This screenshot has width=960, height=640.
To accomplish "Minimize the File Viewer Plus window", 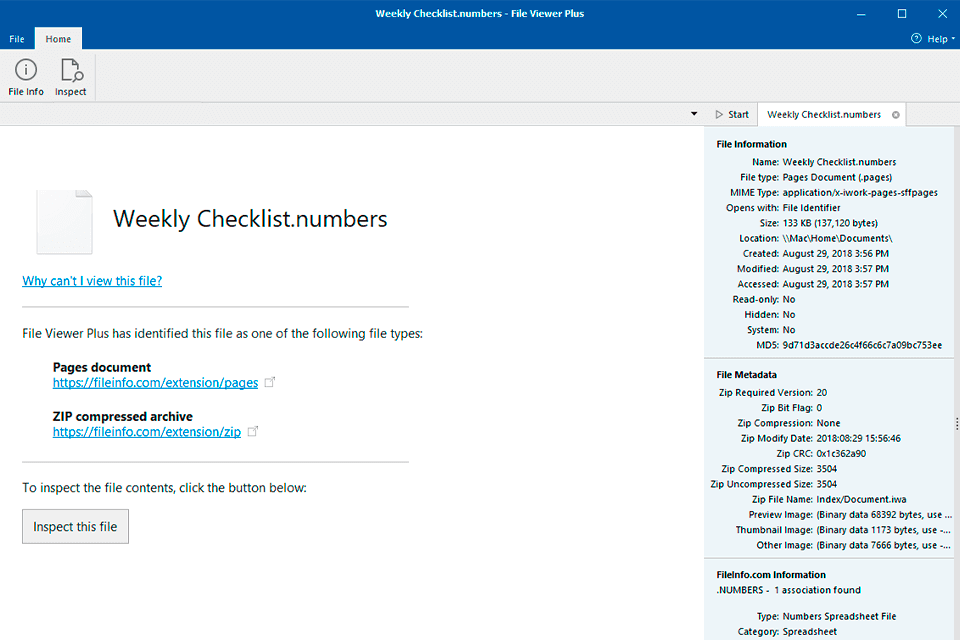I will [x=861, y=13].
